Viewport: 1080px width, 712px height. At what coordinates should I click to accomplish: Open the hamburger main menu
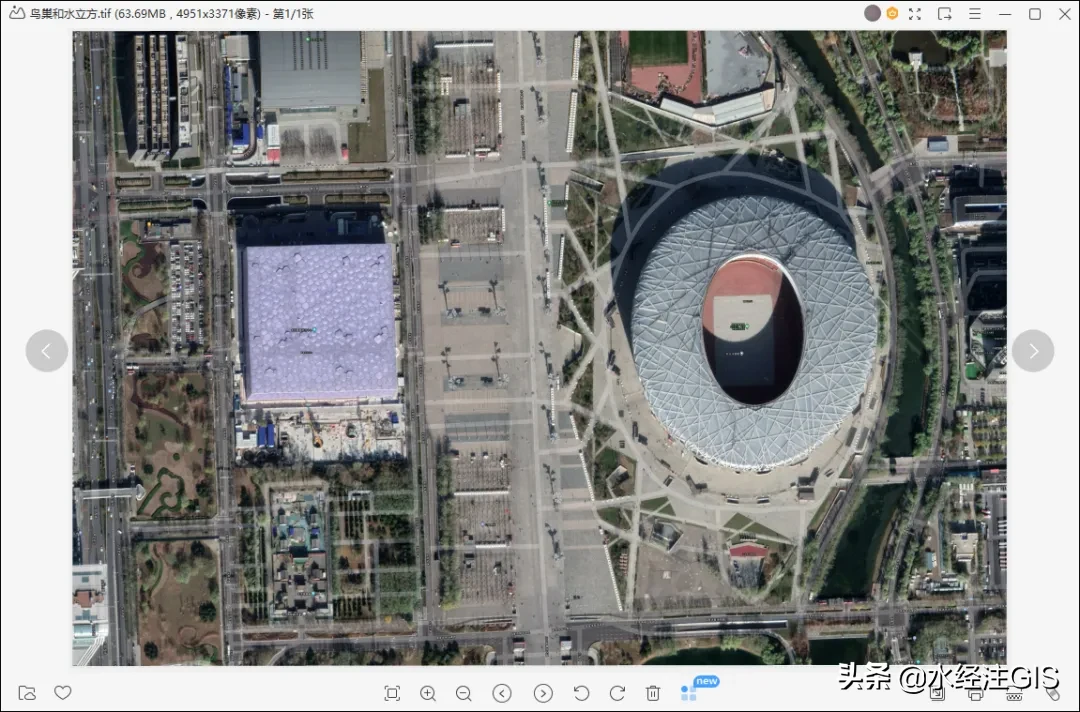975,14
